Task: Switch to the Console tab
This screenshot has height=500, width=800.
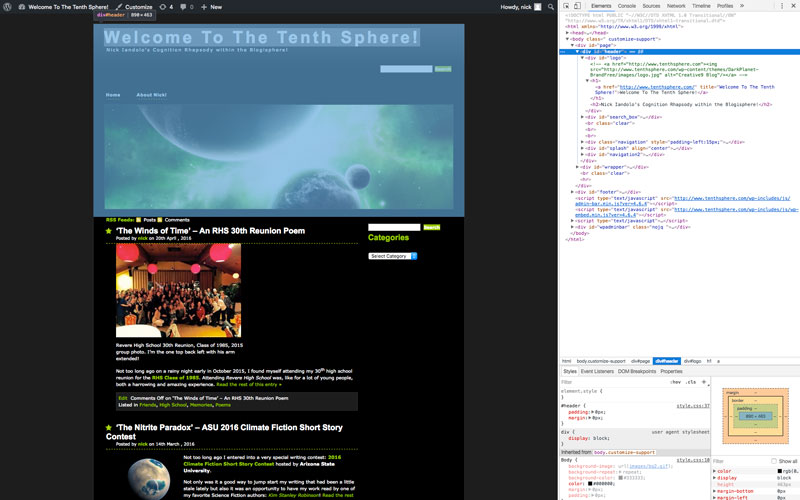Action: click(x=626, y=5)
